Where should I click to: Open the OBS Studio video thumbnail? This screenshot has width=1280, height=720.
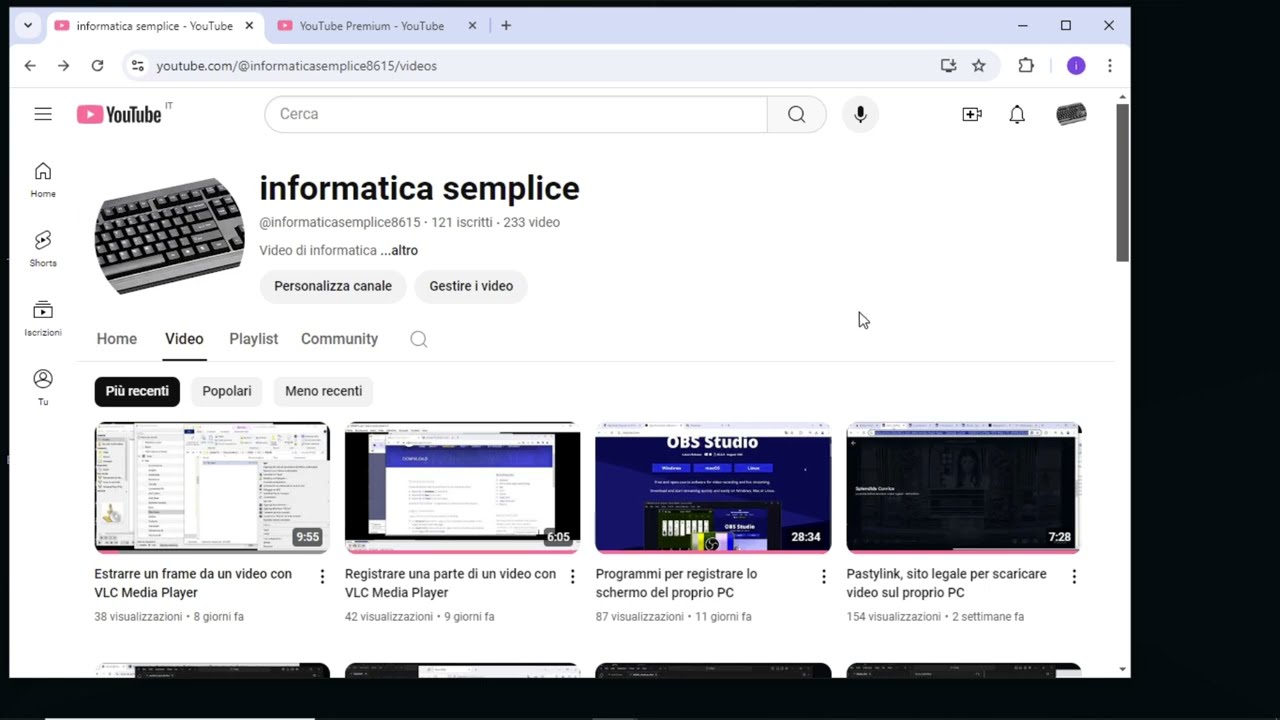713,487
